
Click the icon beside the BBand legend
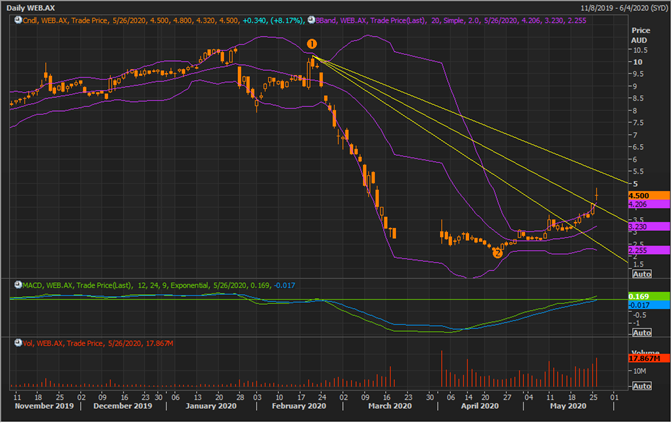(311, 20)
